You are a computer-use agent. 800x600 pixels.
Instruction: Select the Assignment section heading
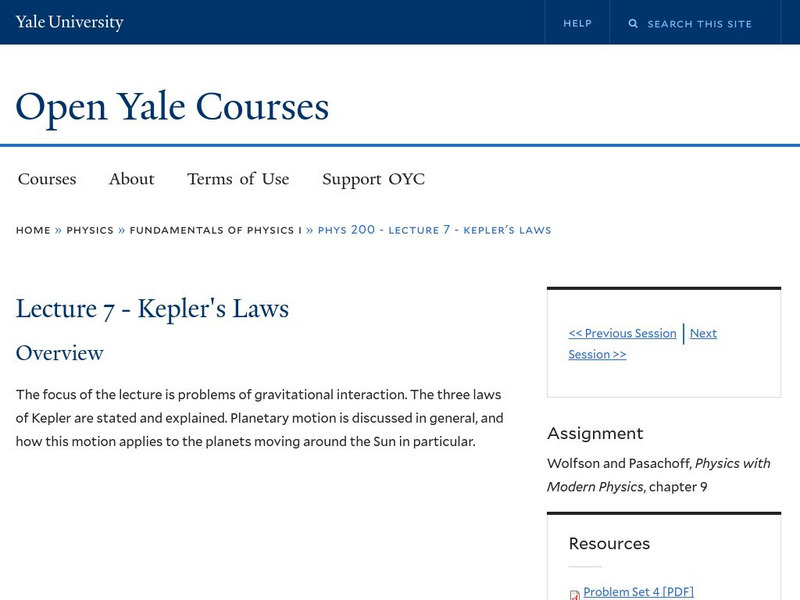click(594, 434)
